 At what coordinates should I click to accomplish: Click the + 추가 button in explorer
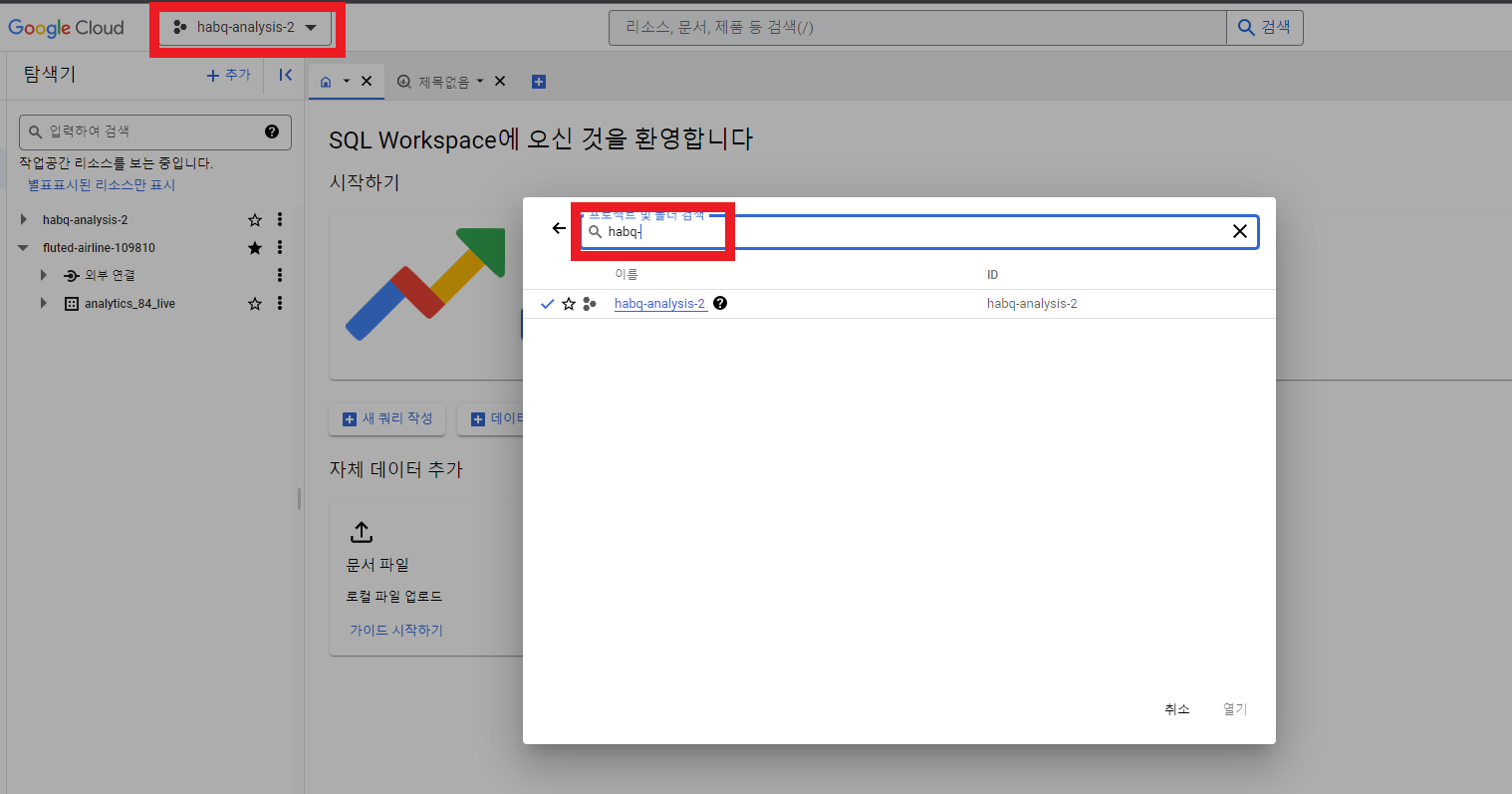click(229, 75)
